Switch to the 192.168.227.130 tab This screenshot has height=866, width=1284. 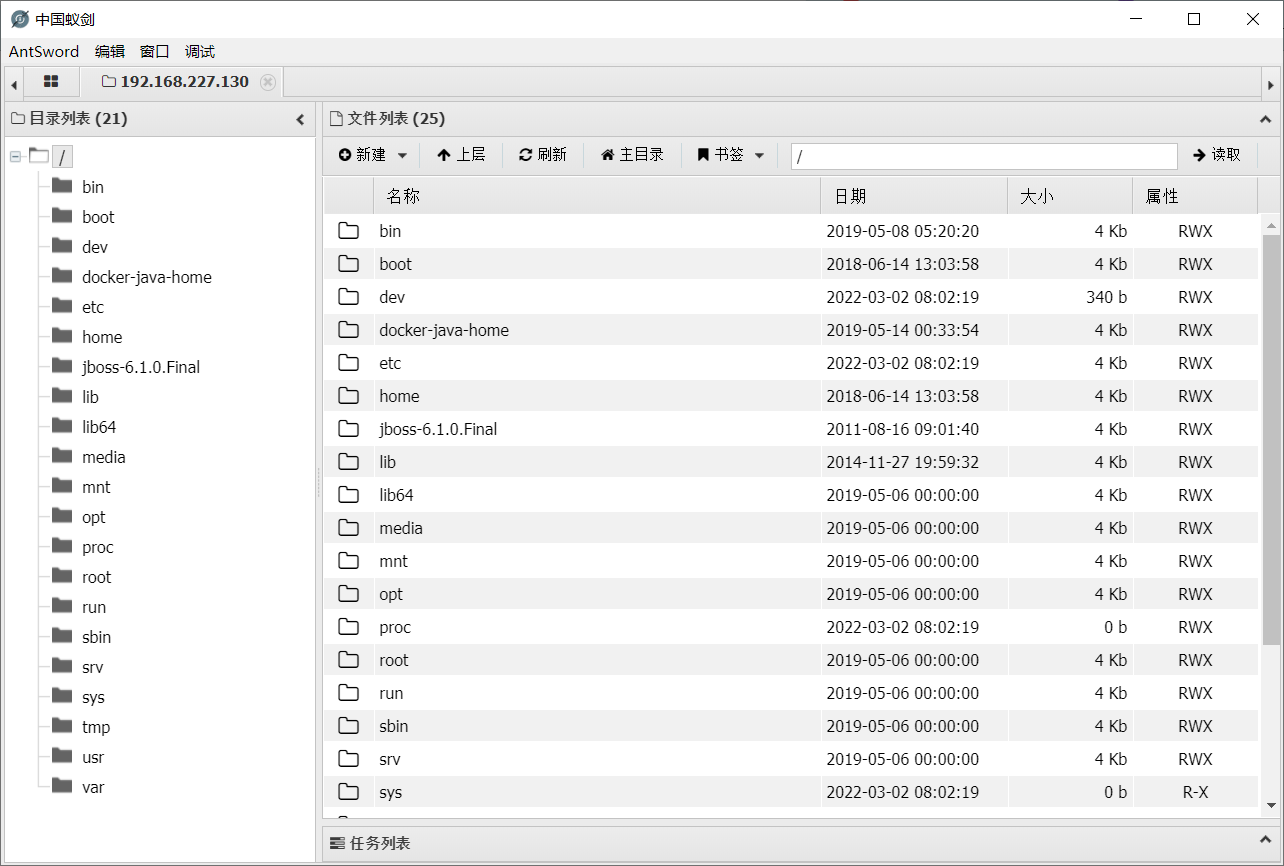(185, 82)
